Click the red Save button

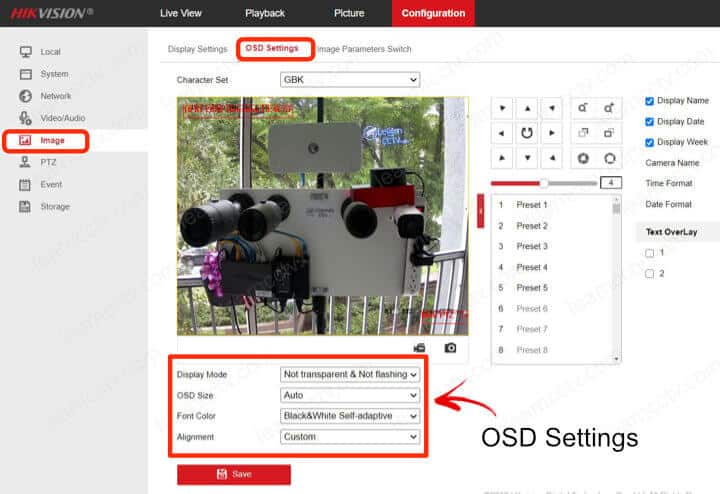(234, 474)
